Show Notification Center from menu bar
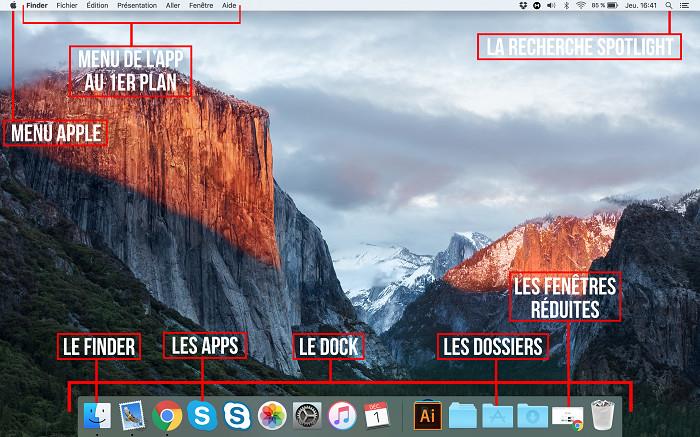This screenshot has height=437, width=700. coord(685,6)
